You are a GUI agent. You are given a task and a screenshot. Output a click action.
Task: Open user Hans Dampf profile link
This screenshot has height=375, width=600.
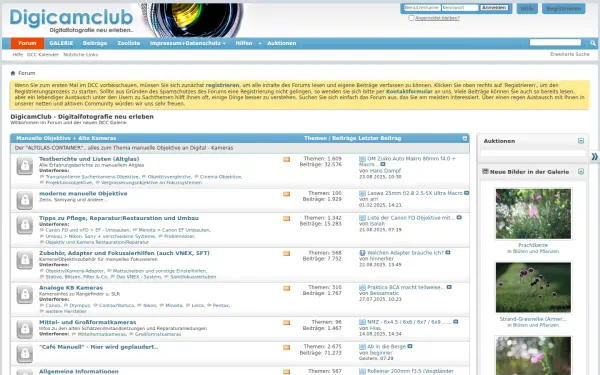pos(385,171)
